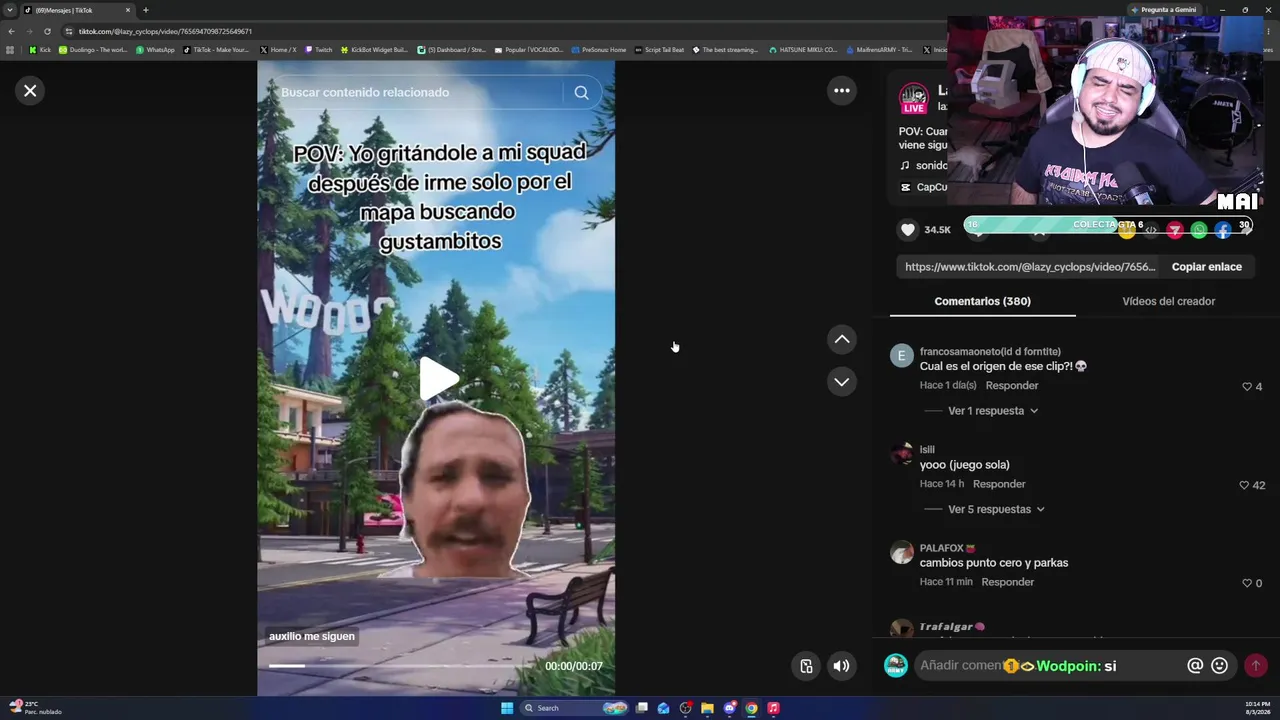Expand Ver 1 respuesta replies

tap(993, 411)
